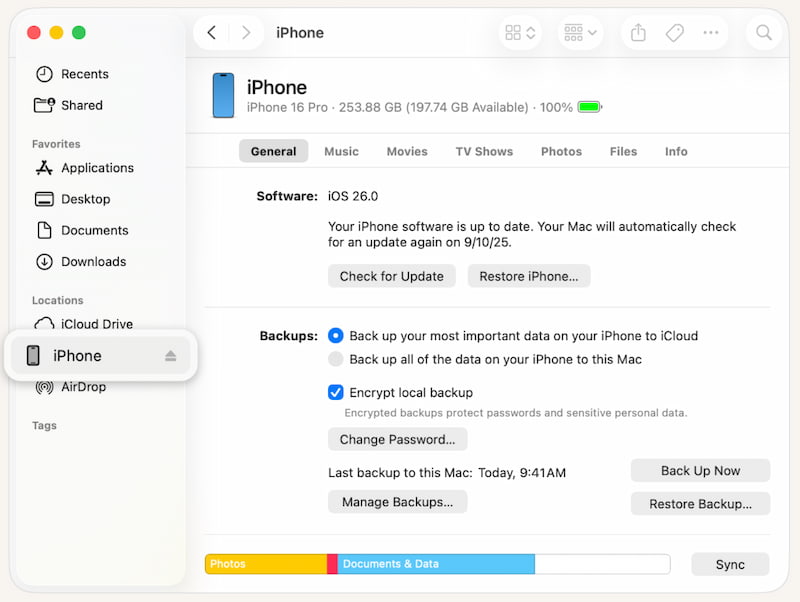800x602 pixels.
Task: Click the Recents clock icon
Action: pyautogui.click(x=44, y=74)
